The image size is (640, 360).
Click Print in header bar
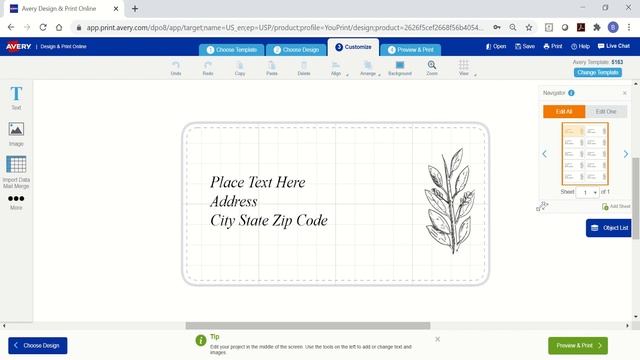point(553,46)
